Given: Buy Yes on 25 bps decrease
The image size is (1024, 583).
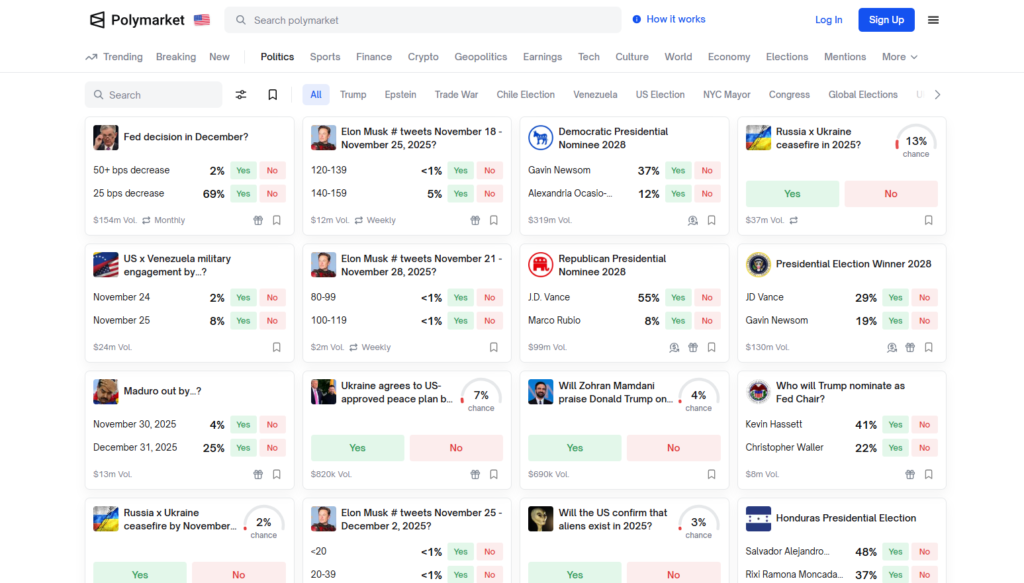Looking at the screenshot, I should coord(243,194).
